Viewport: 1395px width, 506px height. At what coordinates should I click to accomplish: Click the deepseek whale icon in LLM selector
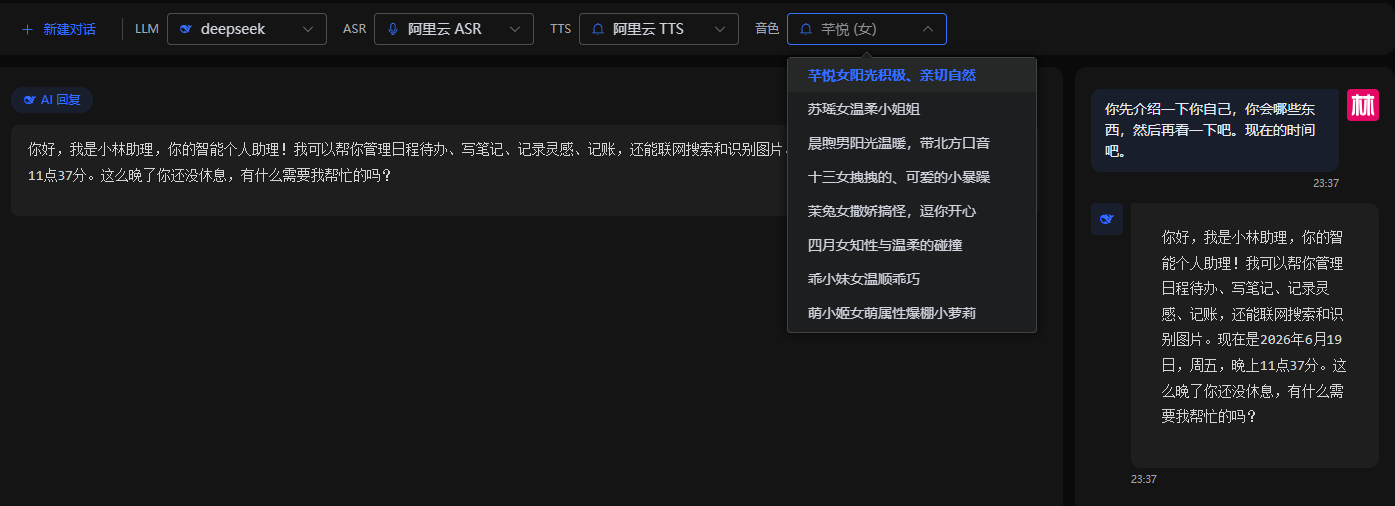[x=186, y=29]
